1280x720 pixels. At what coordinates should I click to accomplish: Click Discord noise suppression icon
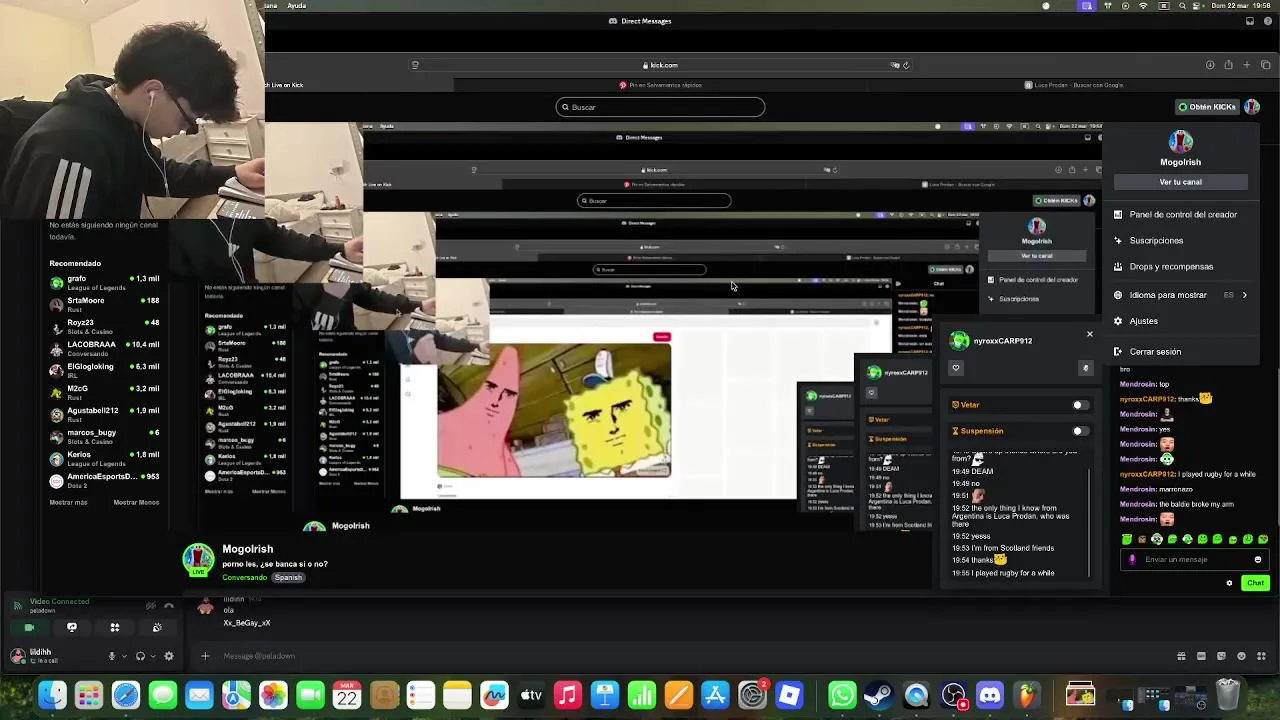[150, 606]
